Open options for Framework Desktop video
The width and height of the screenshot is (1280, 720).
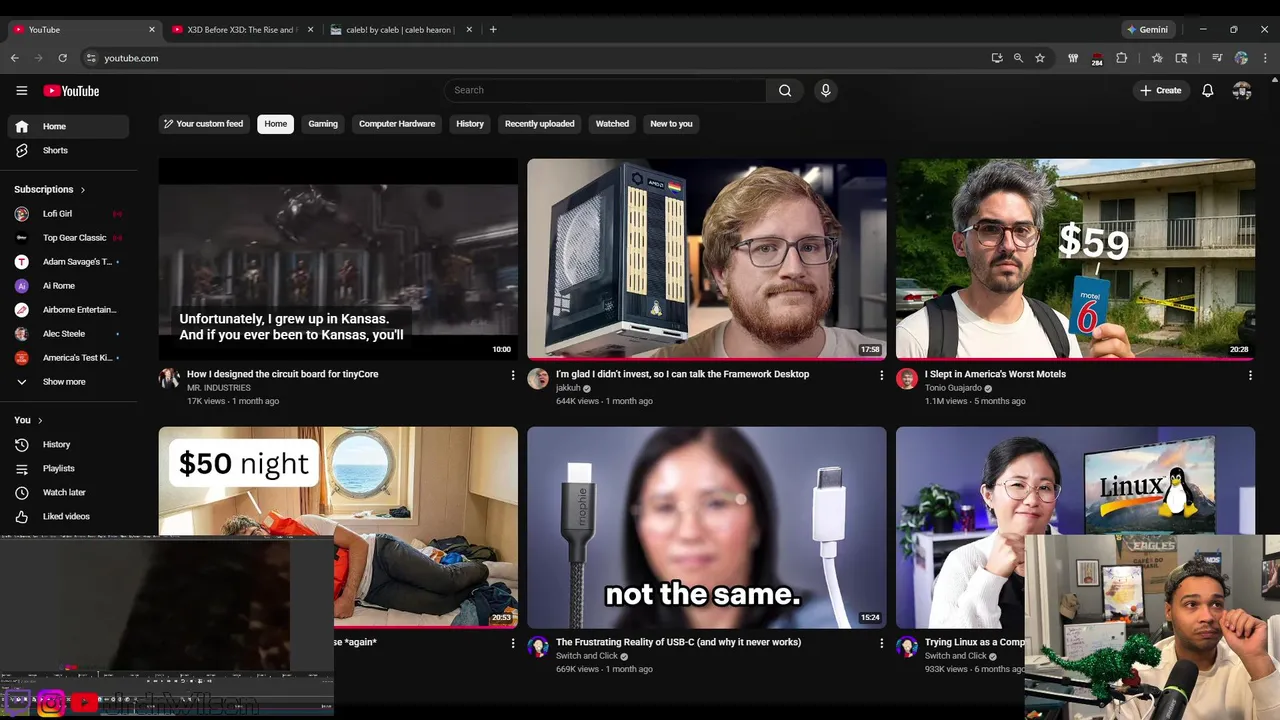click(x=882, y=375)
